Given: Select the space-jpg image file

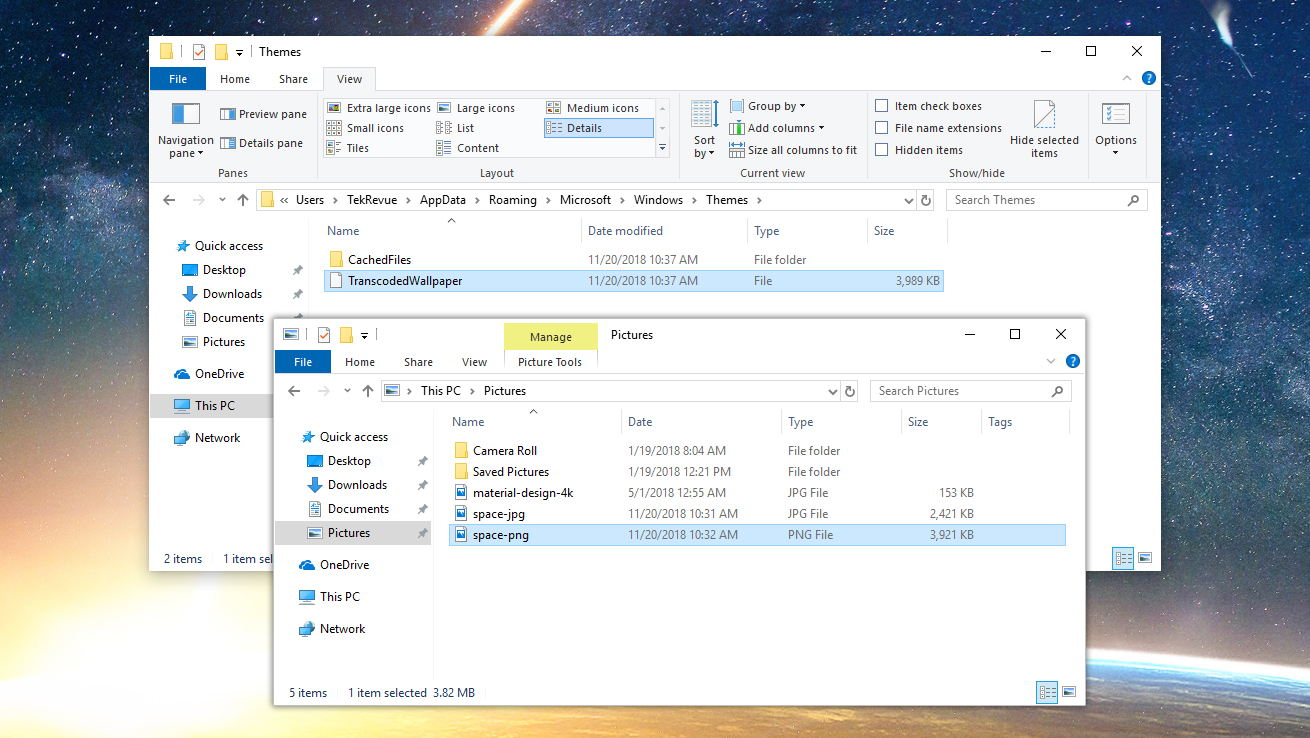Looking at the screenshot, I should 757,514.
